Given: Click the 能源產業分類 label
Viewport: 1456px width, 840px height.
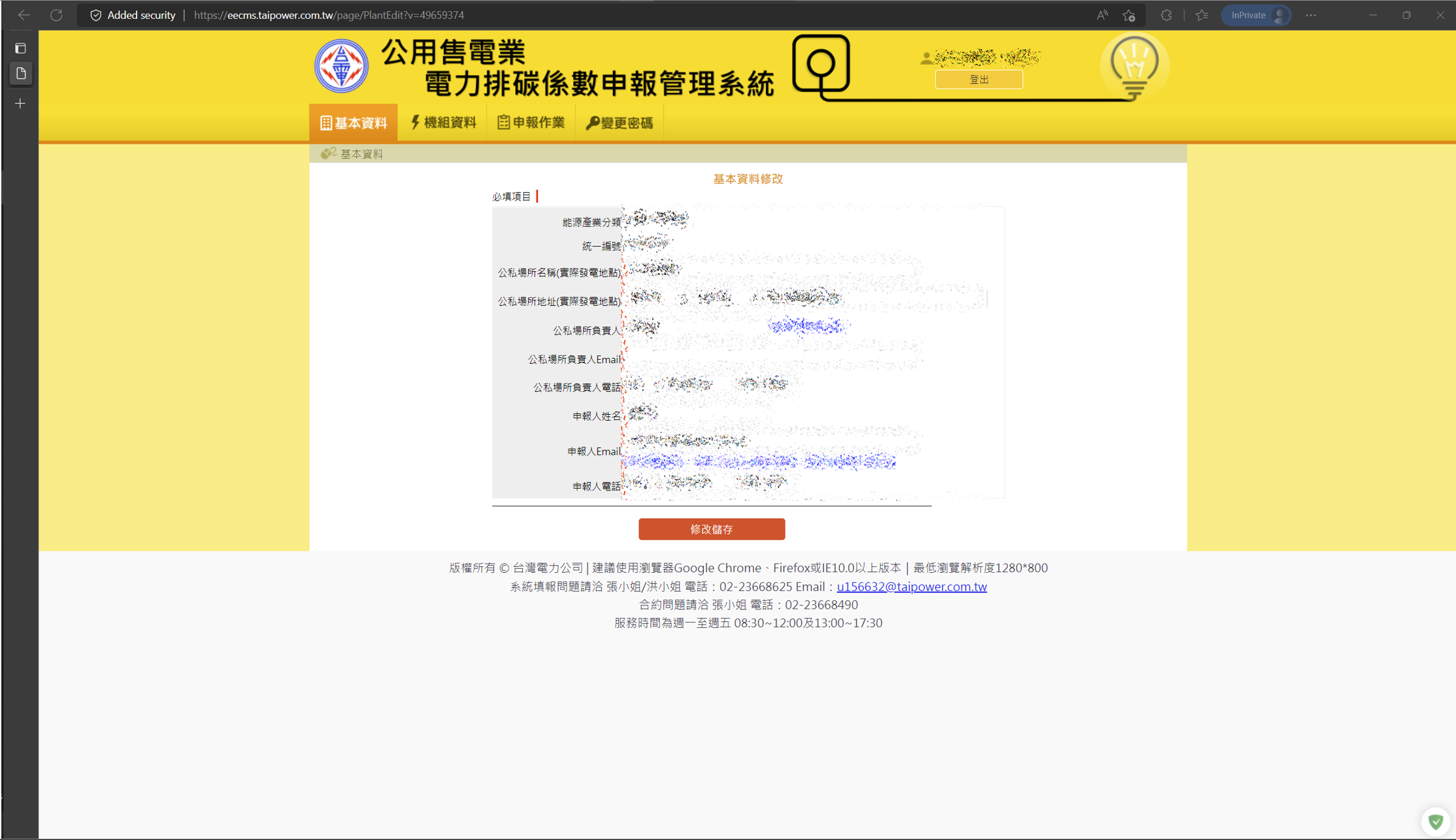Looking at the screenshot, I should coord(591,223).
